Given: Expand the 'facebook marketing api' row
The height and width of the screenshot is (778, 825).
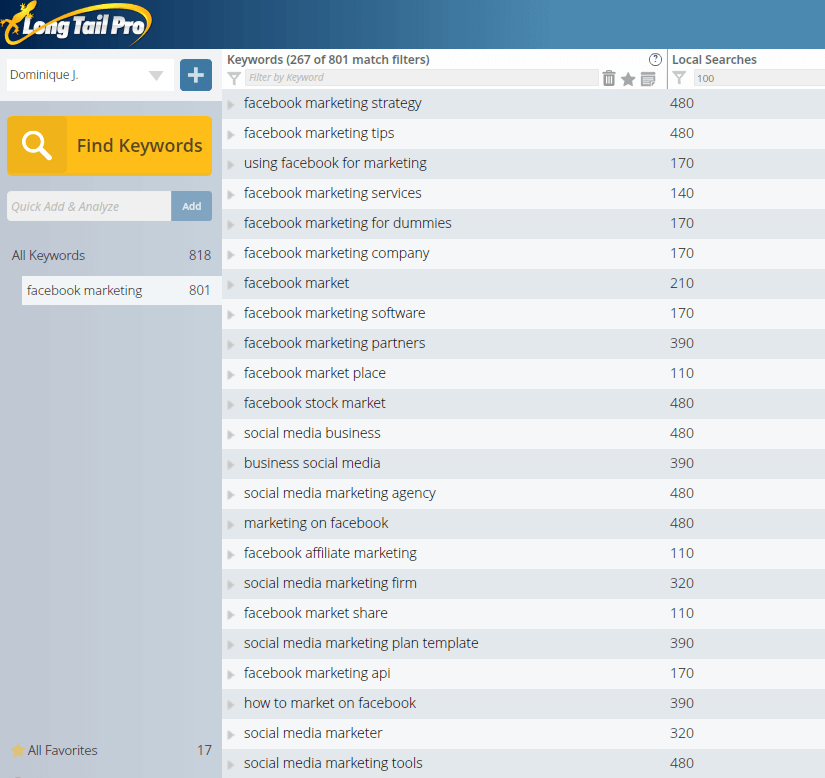Looking at the screenshot, I should tap(230, 674).
